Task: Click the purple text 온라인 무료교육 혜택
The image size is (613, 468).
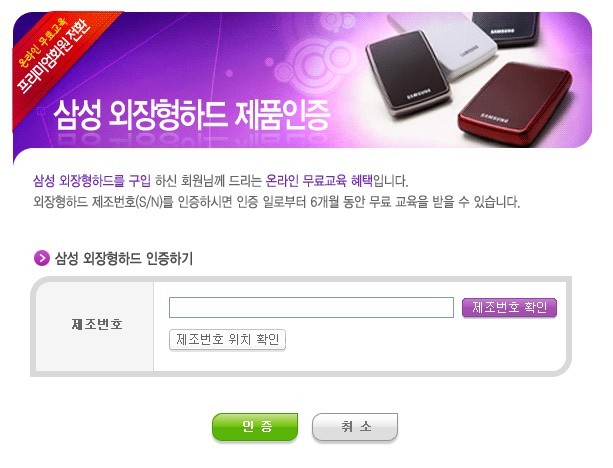Action: tap(319, 181)
